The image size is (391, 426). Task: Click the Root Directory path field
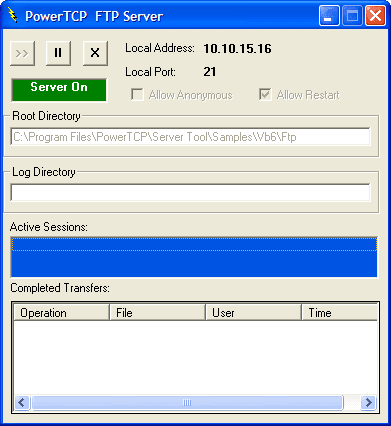190,137
